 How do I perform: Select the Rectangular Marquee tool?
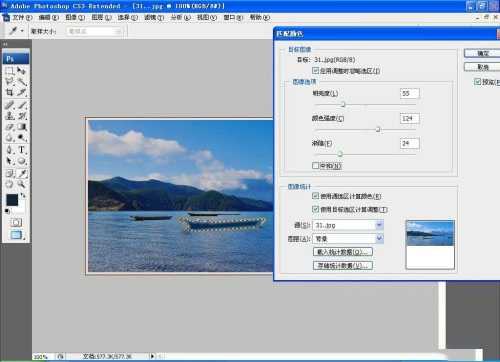pos(10,70)
